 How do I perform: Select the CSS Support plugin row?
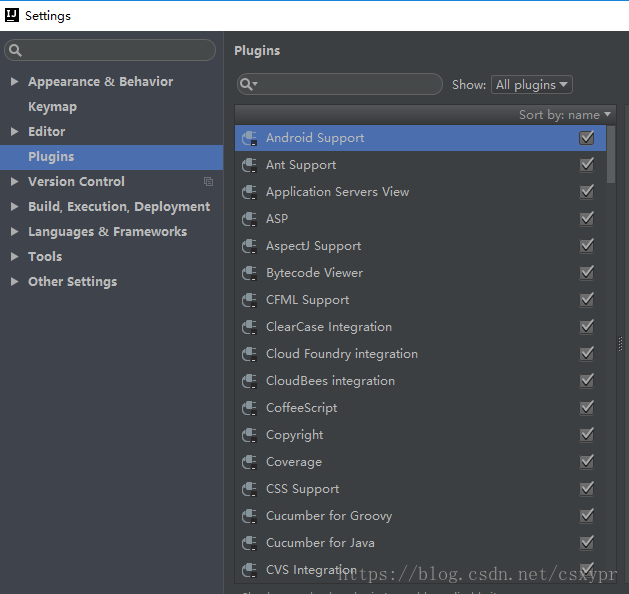tap(420, 489)
